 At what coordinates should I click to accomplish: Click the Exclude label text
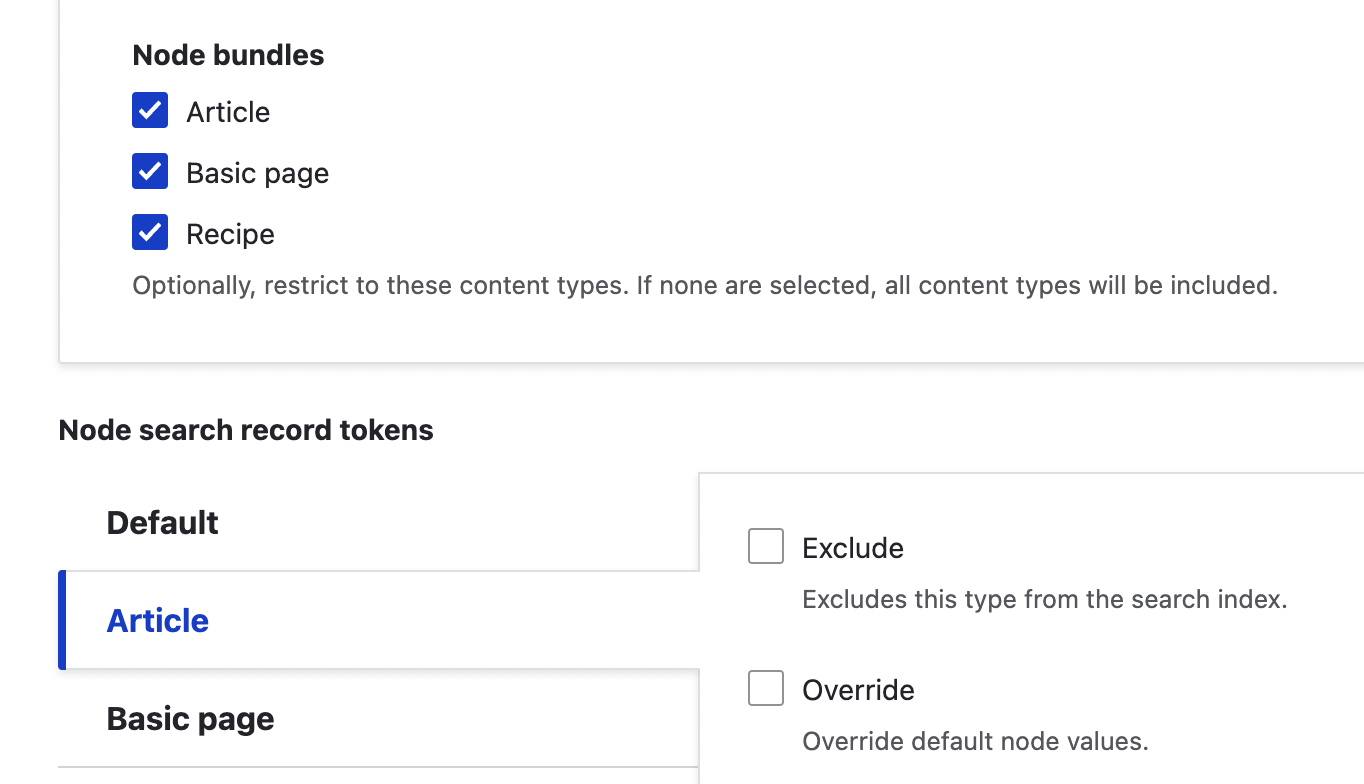tap(852, 548)
